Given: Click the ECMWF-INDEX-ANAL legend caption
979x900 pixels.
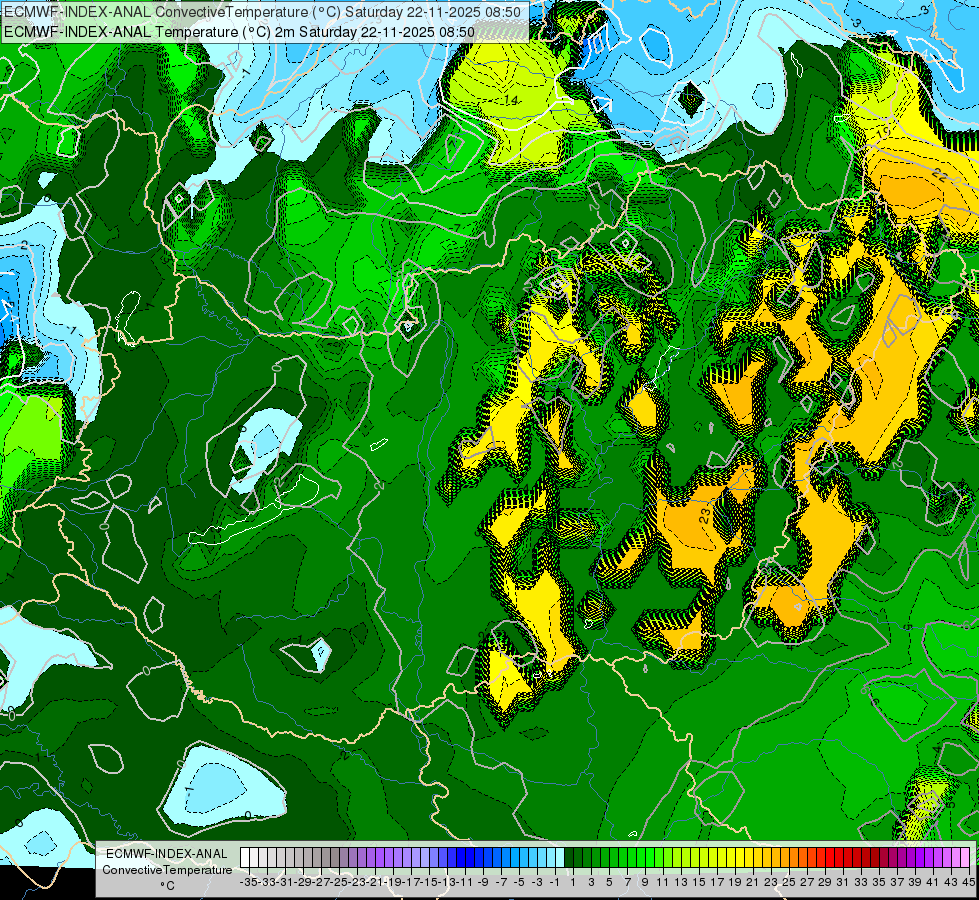Looking at the screenshot, I should tap(167, 854).
